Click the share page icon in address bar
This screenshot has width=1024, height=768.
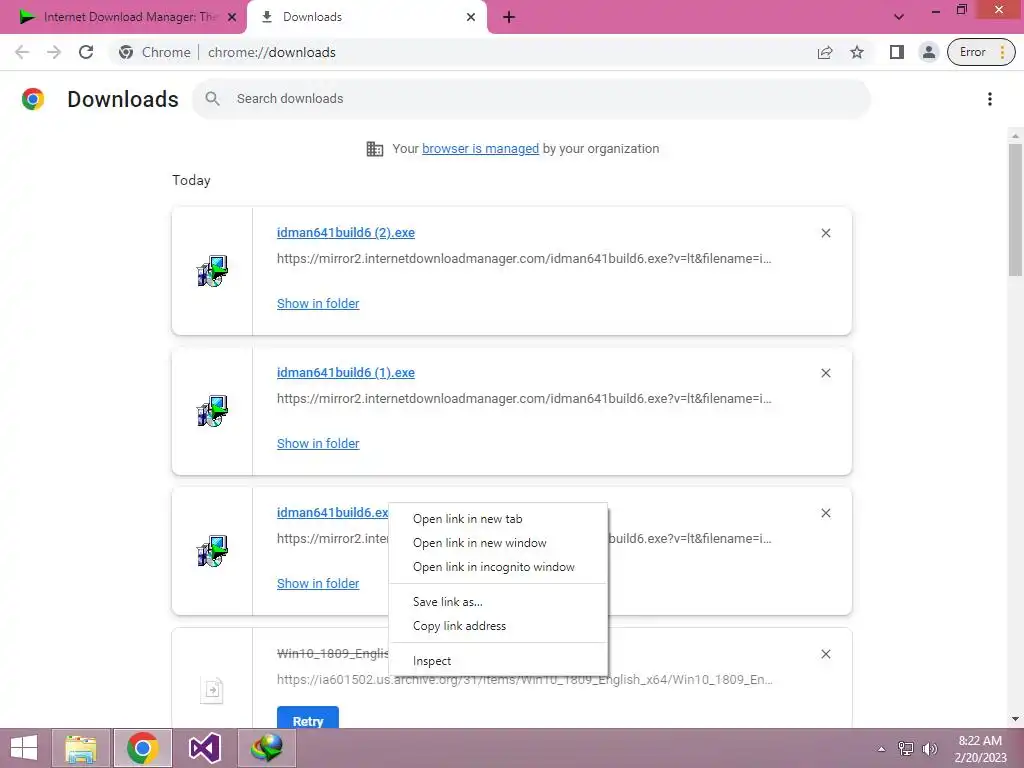coord(825,52)
